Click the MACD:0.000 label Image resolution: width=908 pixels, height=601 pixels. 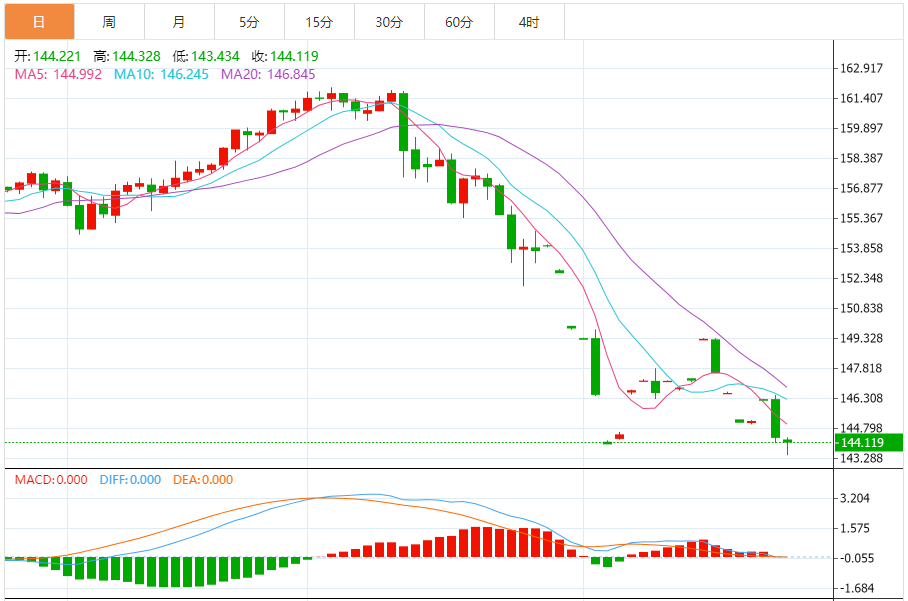51,480
